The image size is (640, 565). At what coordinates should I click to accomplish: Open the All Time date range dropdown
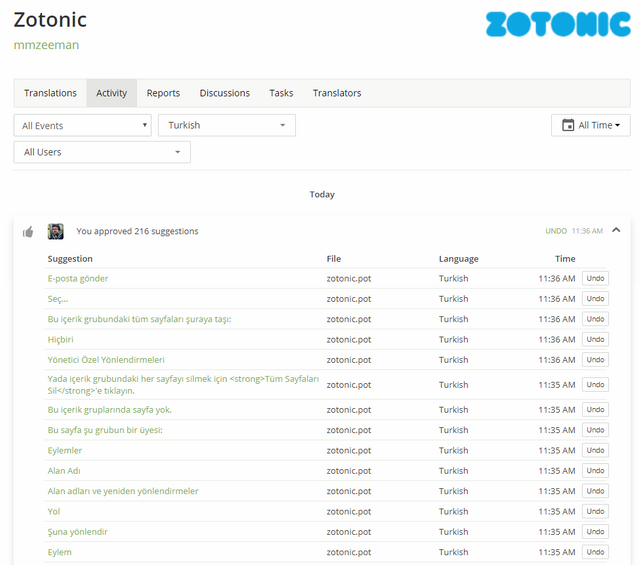(591, 125)
